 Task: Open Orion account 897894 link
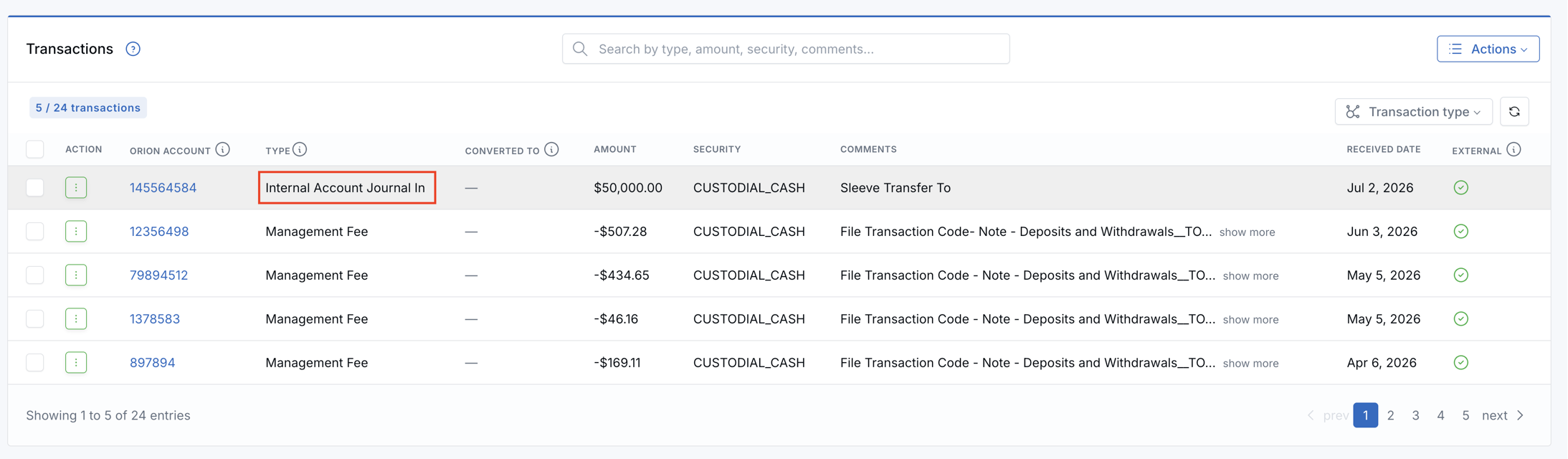pos(152,363)
